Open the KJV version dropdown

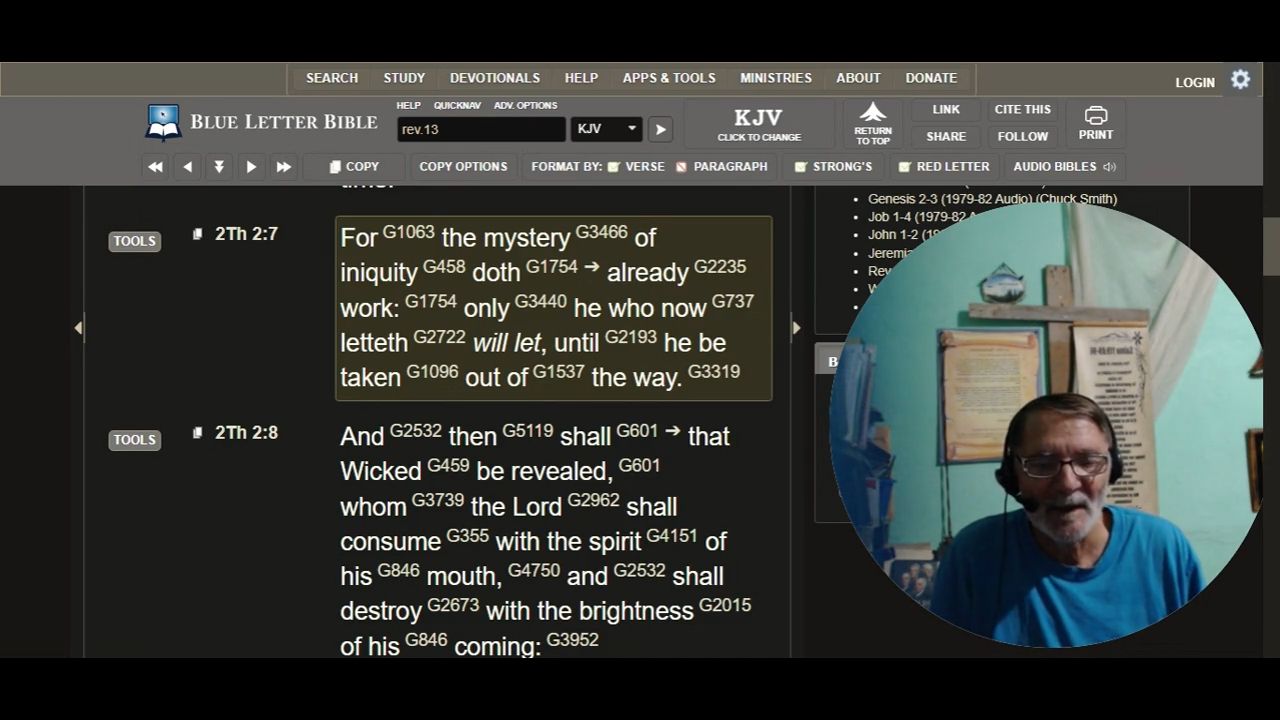(x=607, y=129)
